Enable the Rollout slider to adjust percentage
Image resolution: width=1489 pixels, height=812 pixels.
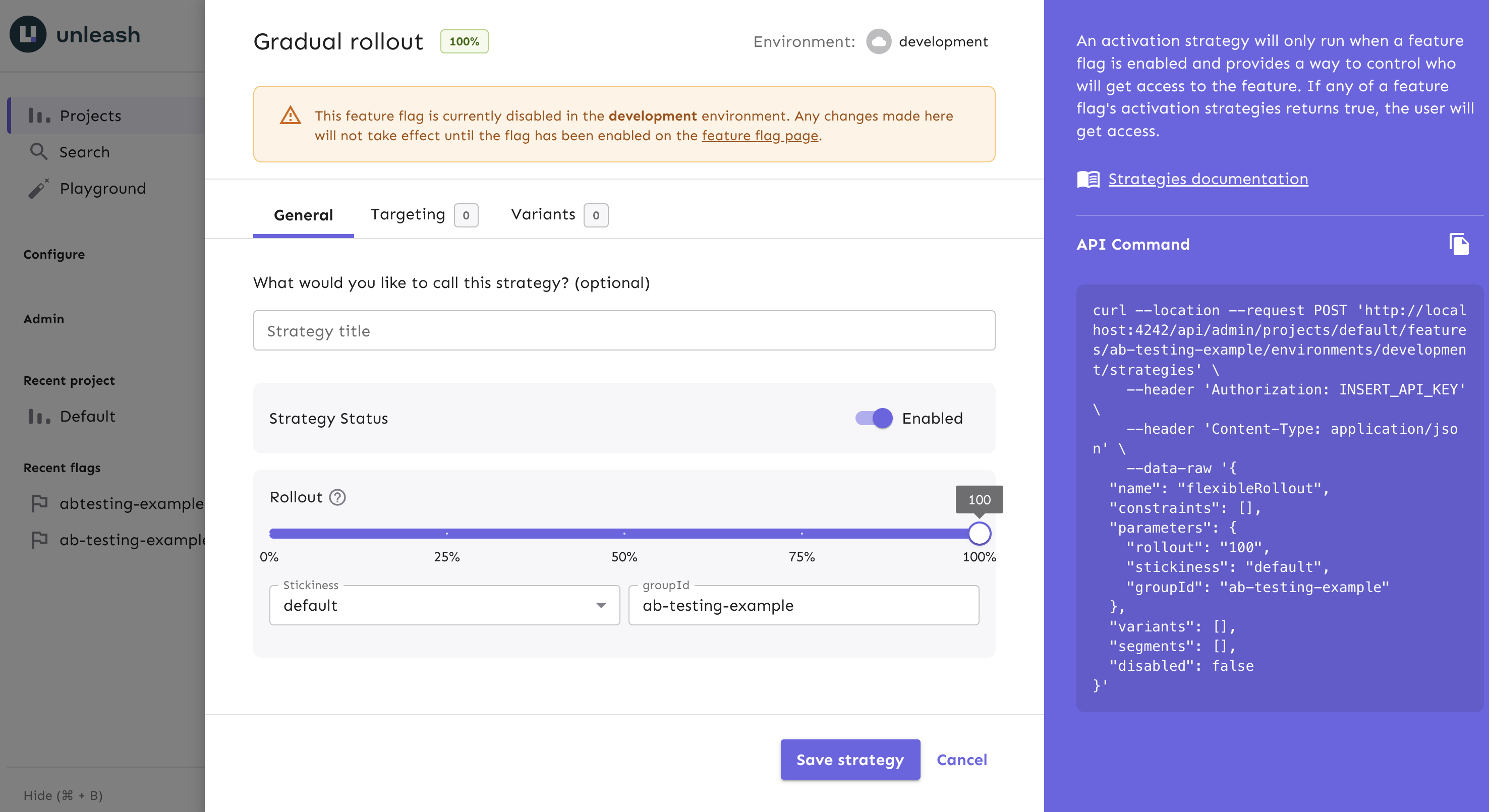pyautogui.click(x=979, y=532)
